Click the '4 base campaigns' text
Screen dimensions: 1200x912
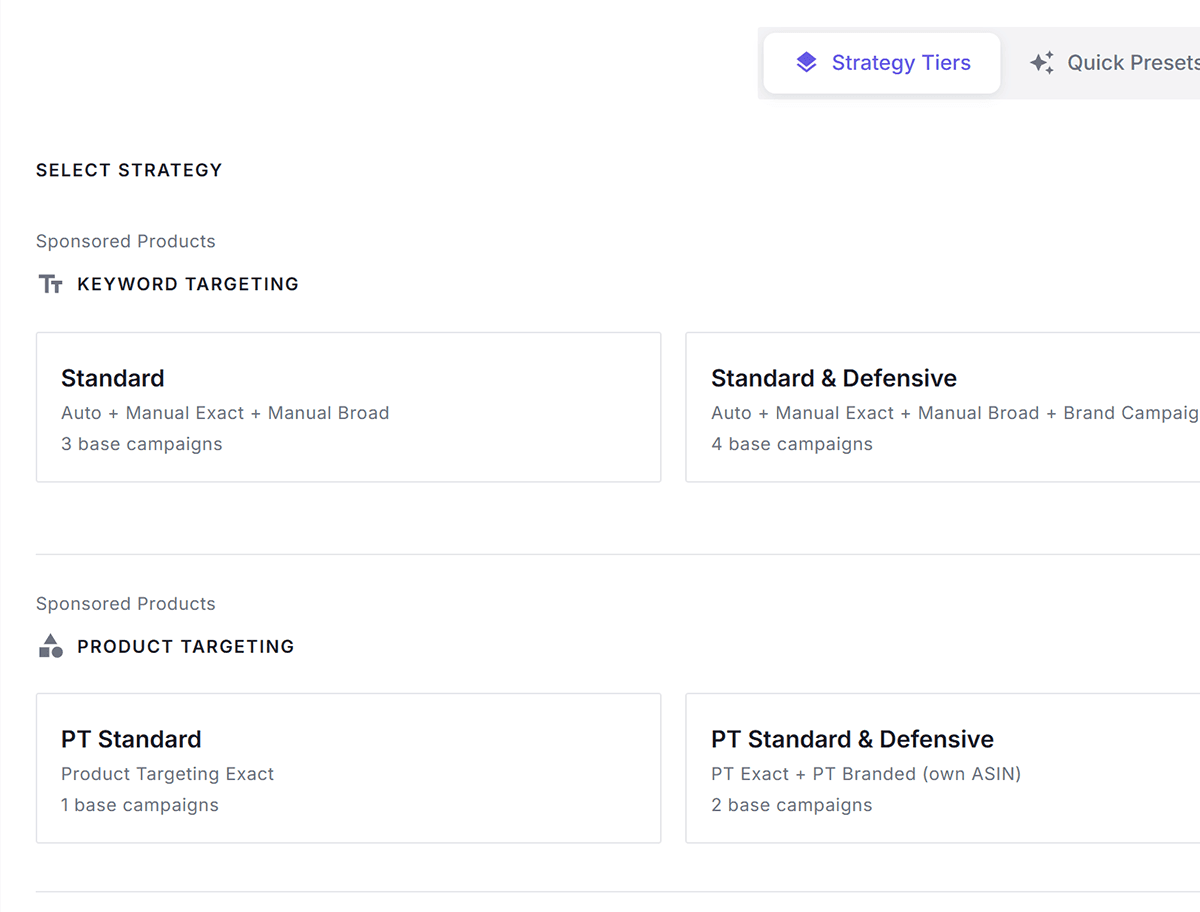[x=791, y=444]
